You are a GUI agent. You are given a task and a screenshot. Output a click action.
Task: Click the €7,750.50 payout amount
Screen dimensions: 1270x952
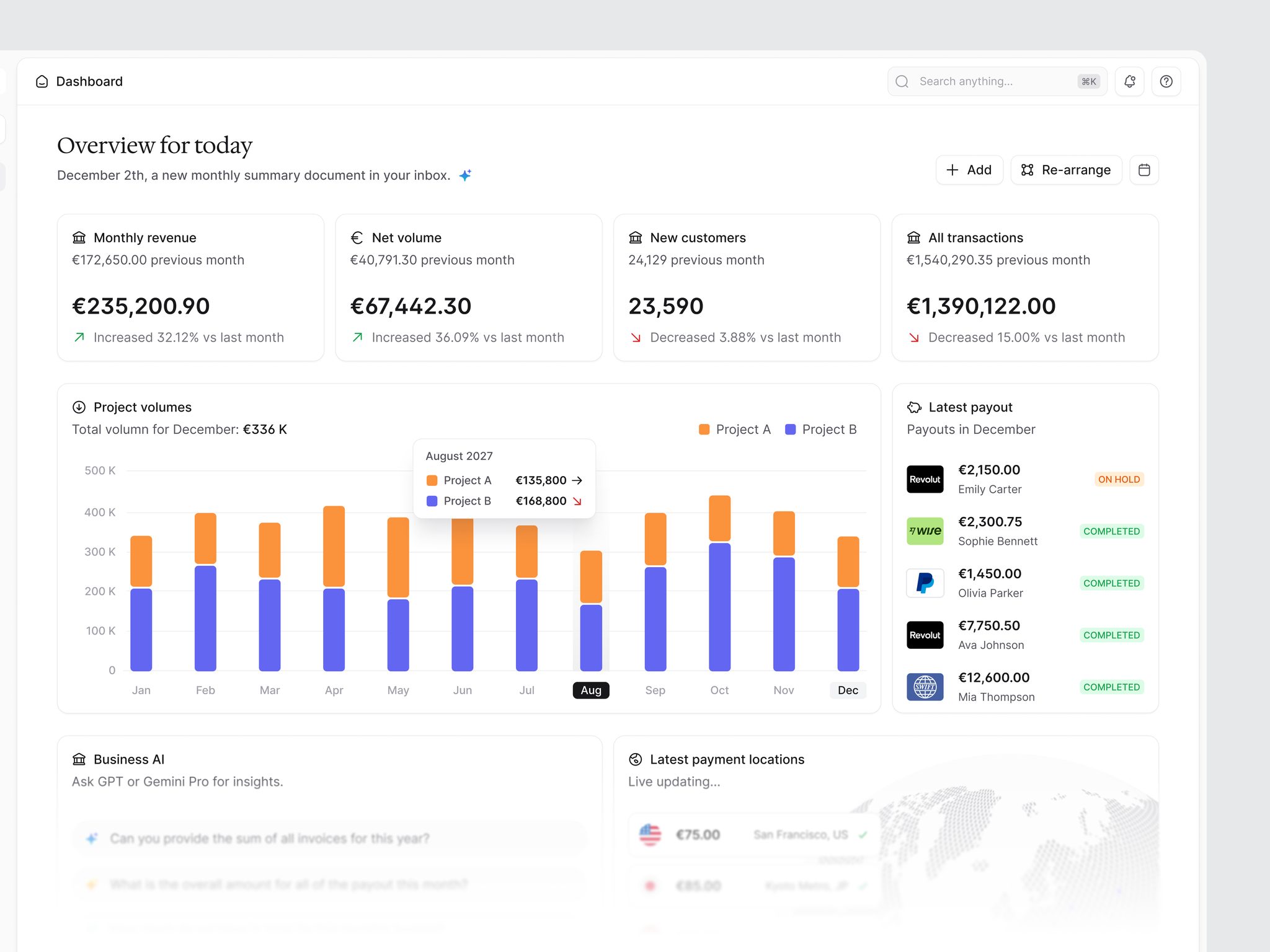tap(988, 626)
